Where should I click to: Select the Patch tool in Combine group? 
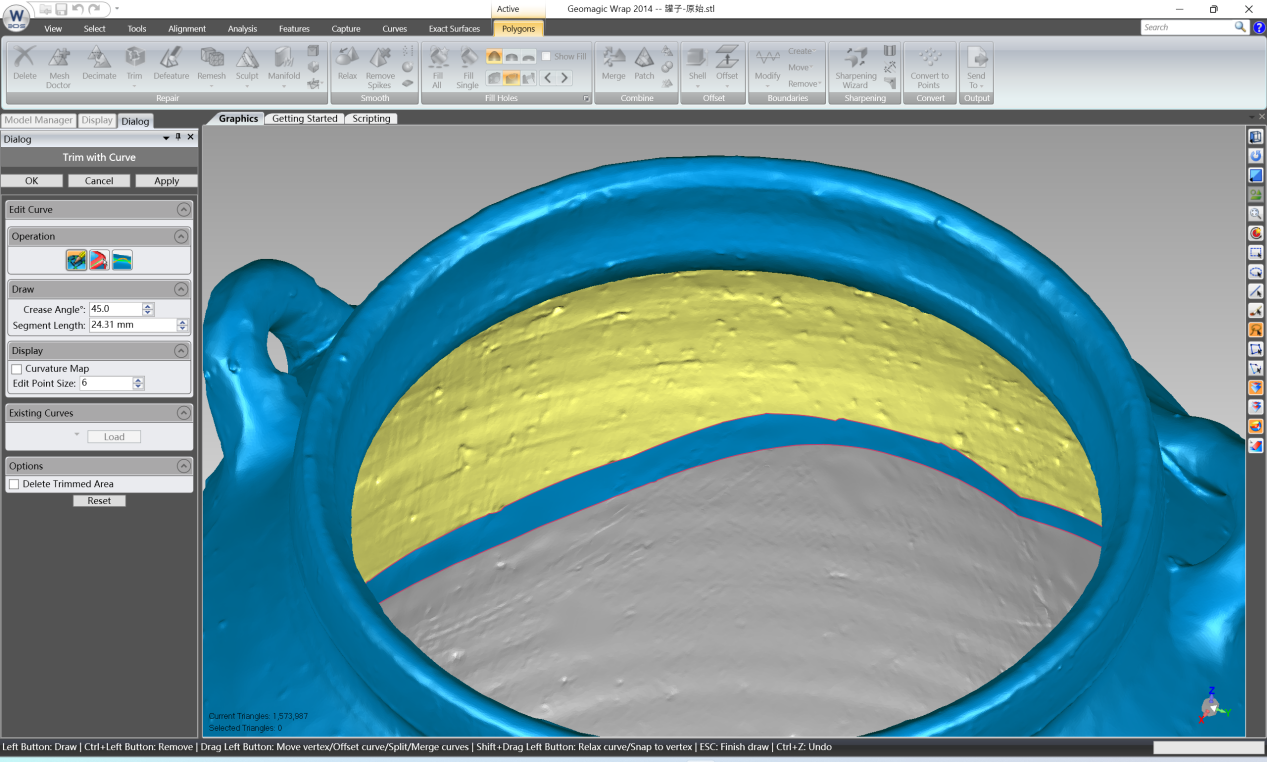(644, 68)
